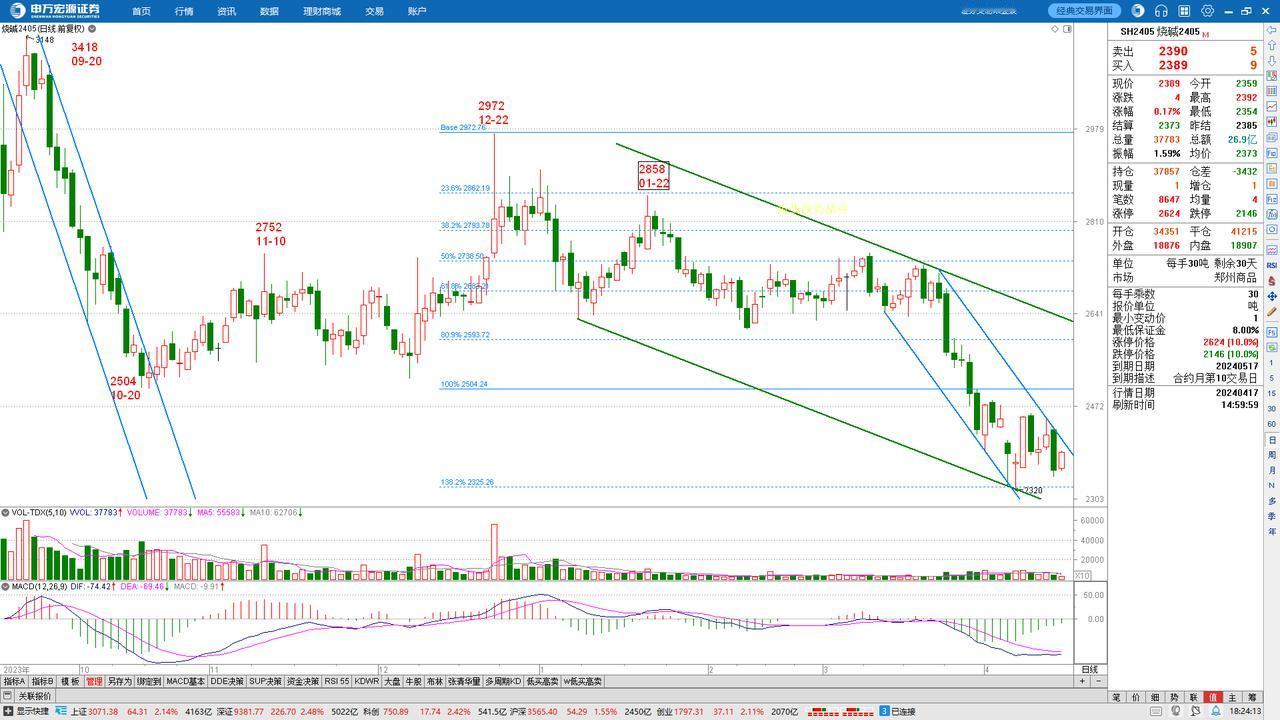Click the X10 volume scale label
This screenshot has width=1280, height=720.
coord(1083,576)
